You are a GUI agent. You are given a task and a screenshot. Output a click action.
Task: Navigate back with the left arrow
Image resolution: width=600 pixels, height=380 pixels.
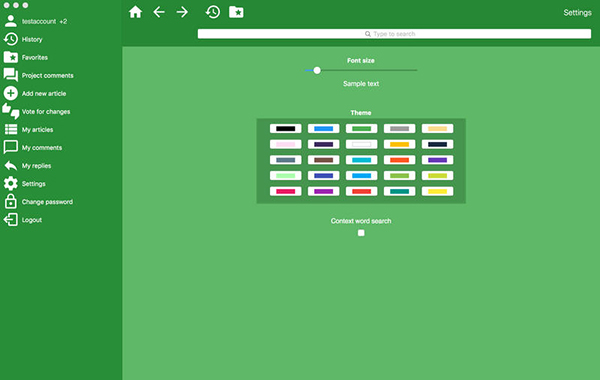[x=159, y=12]
